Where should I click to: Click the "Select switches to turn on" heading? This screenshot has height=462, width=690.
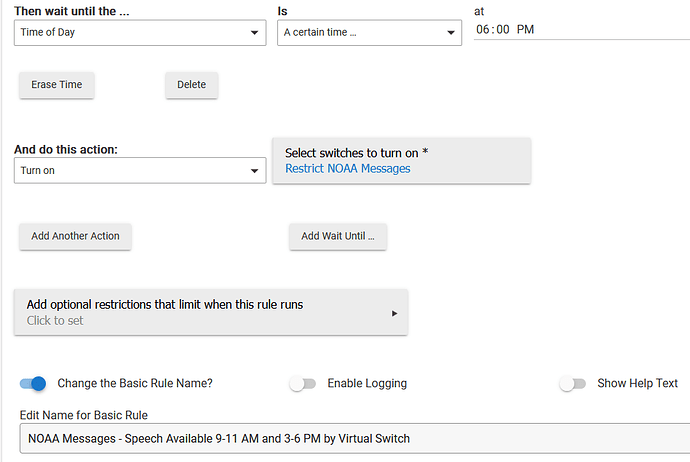click(x=356, y=153)
